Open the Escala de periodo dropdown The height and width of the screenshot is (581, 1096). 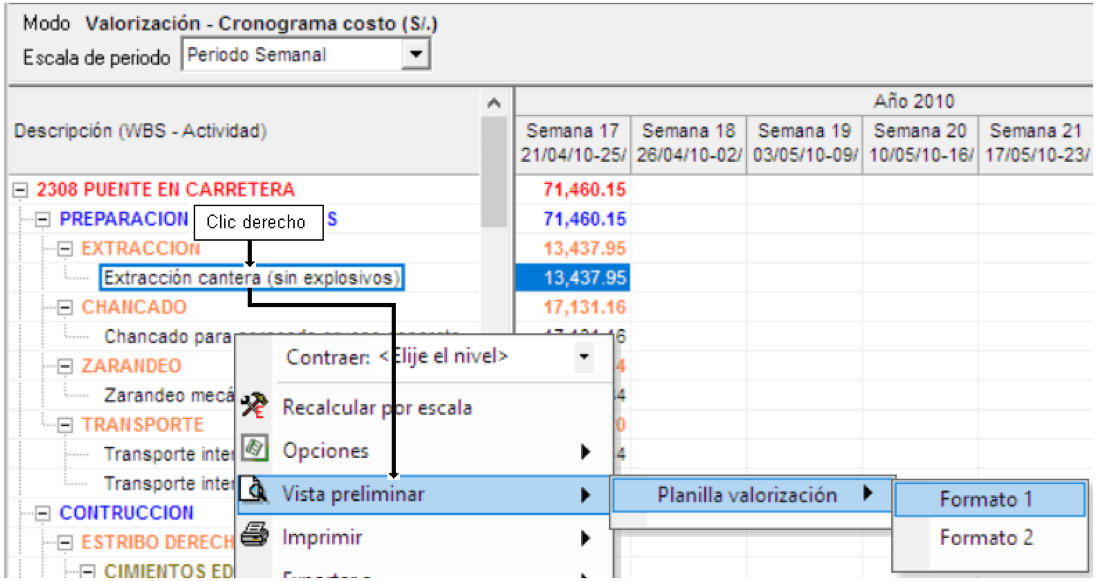(415, 54)
